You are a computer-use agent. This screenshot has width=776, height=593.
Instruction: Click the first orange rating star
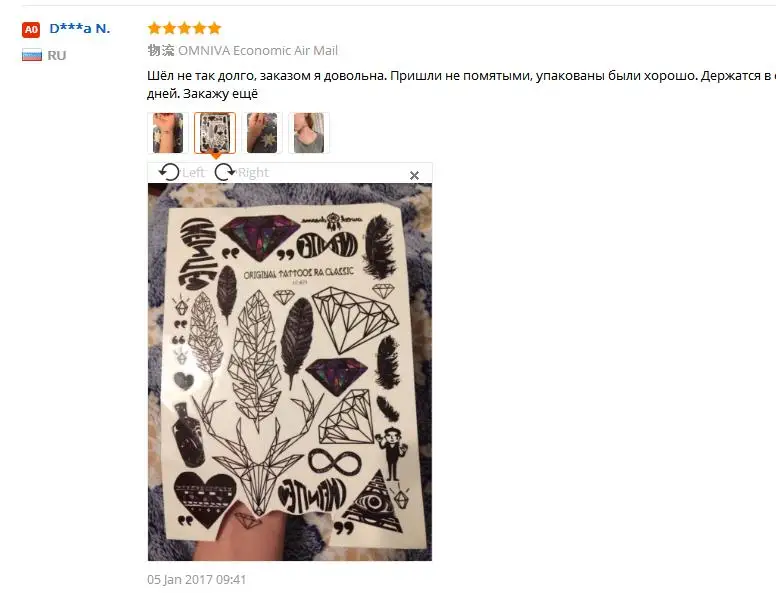(154, 28)
